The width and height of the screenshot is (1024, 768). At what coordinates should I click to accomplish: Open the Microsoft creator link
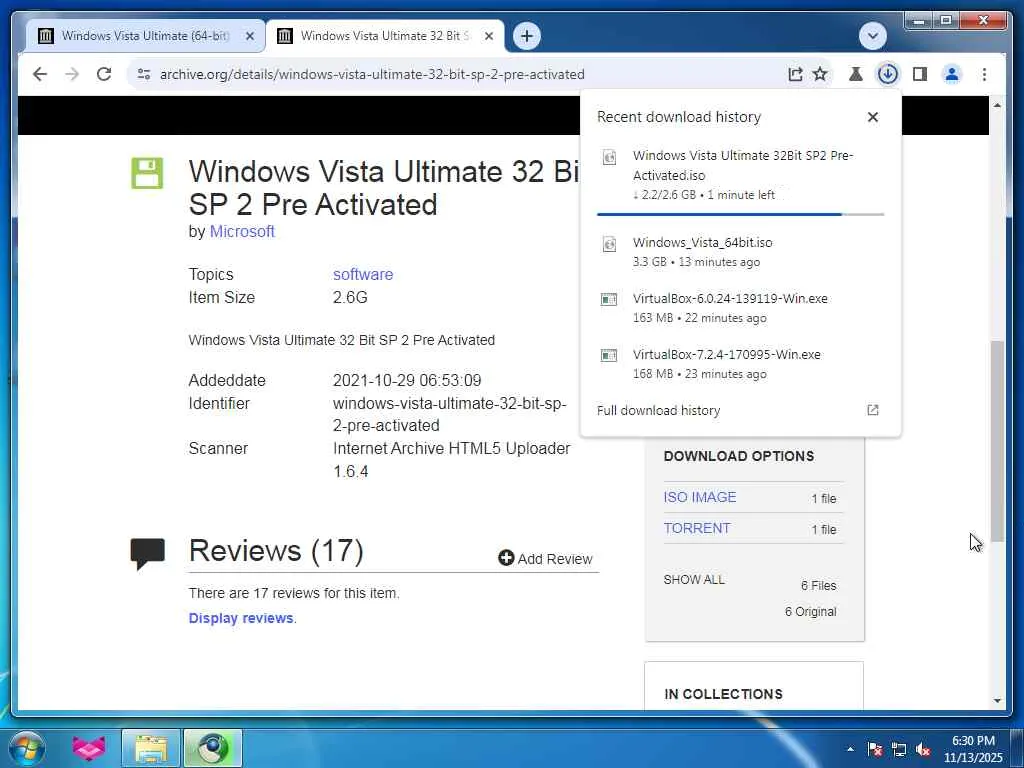[242, 231]
